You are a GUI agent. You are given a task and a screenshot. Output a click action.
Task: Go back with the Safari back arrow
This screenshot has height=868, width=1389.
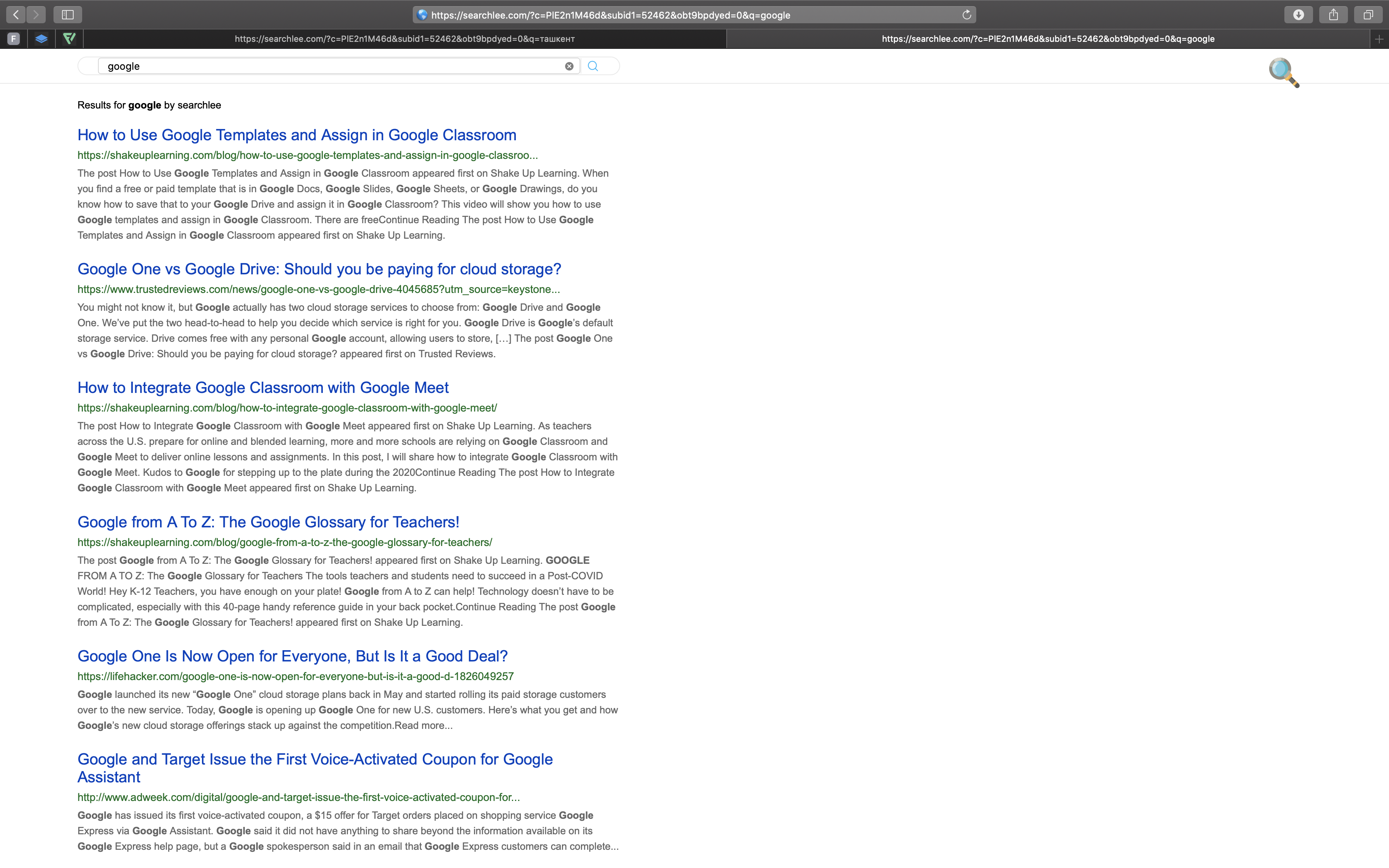[16, 14]
